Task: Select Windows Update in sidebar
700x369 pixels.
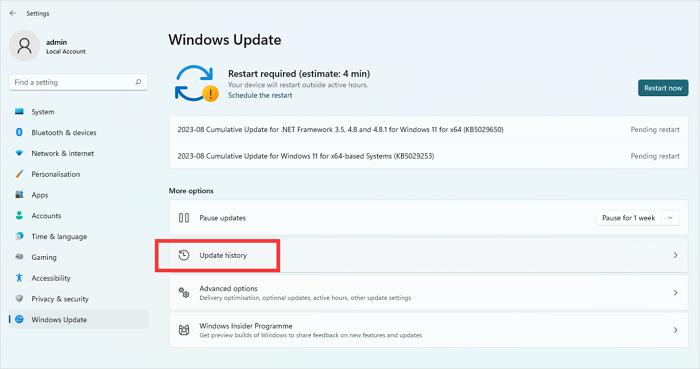Action: (78, 319)
